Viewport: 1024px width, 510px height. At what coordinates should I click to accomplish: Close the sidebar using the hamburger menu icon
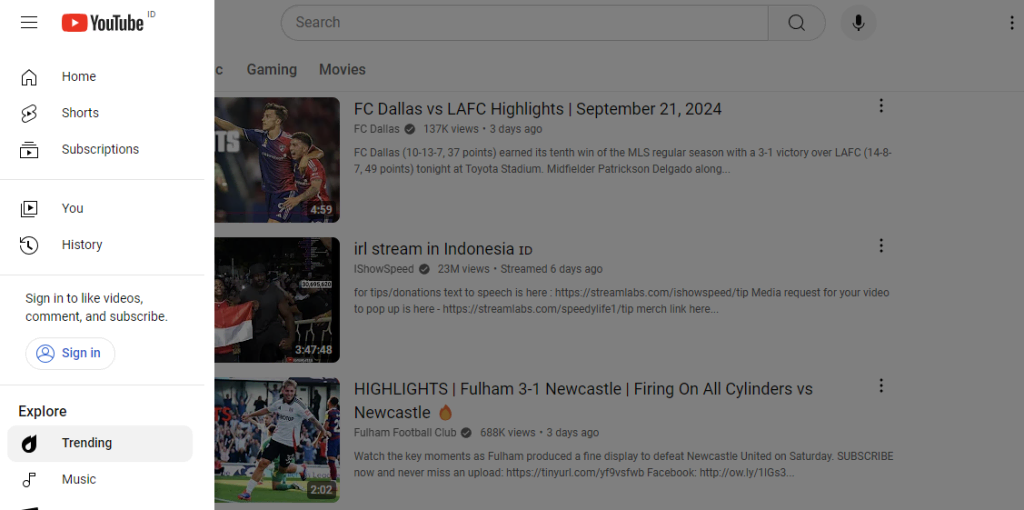coord(29,22)
